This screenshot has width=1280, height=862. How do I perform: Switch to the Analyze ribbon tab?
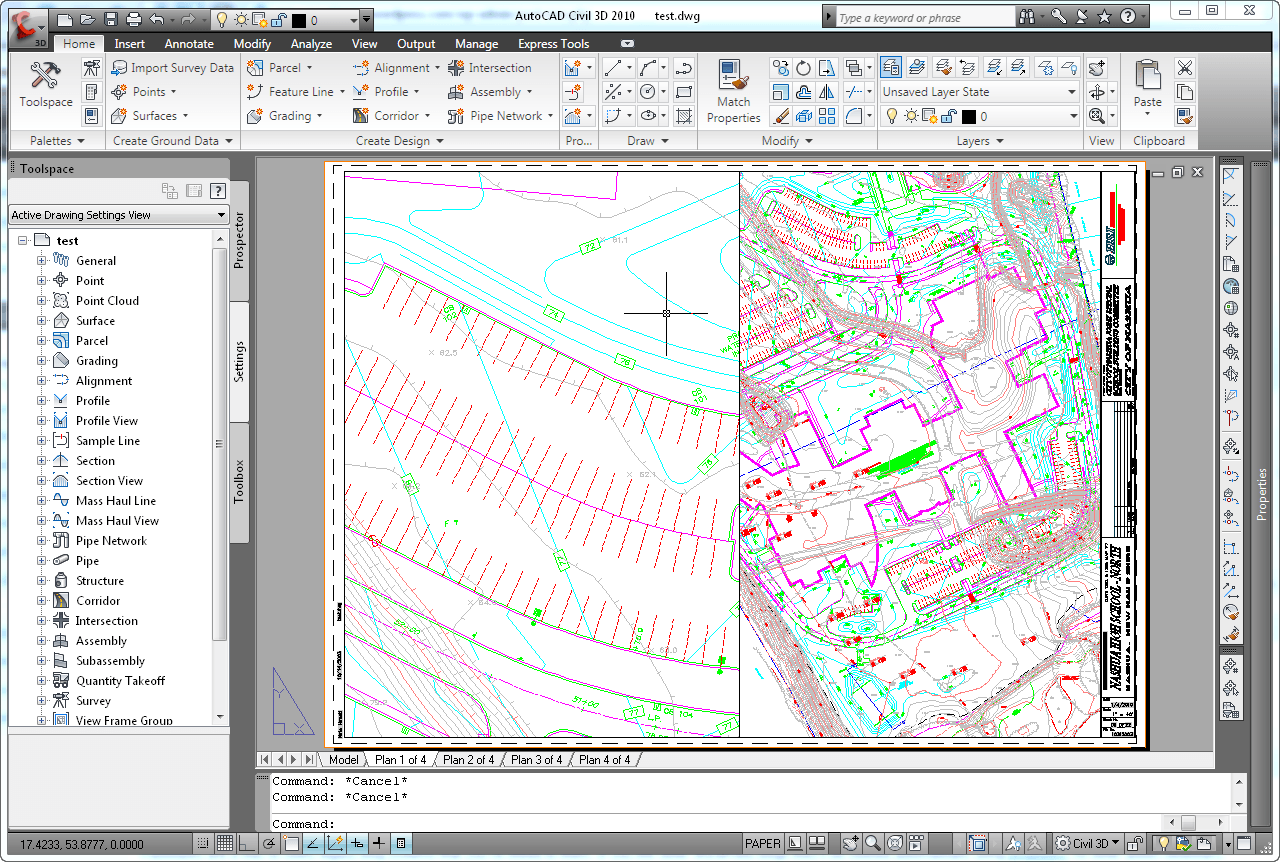tap(311, 44)
